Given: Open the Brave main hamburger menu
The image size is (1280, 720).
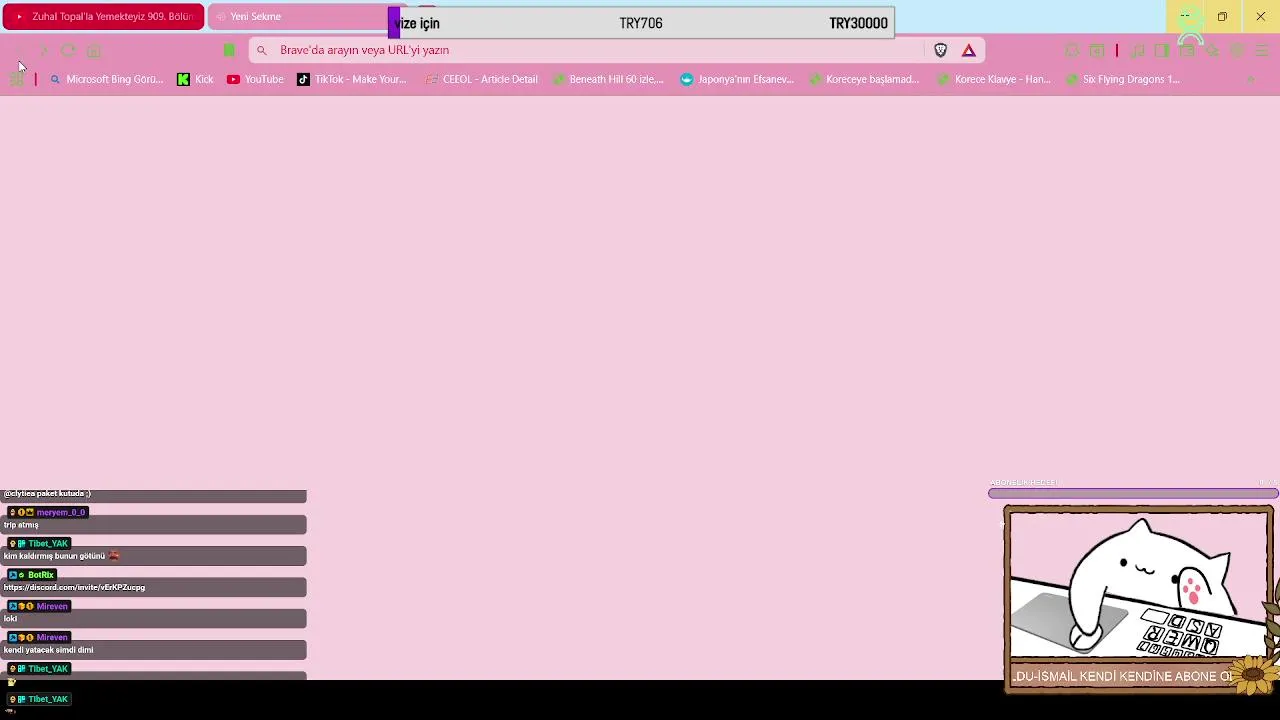Looking at the screenshot, I should click(1260, 50).
